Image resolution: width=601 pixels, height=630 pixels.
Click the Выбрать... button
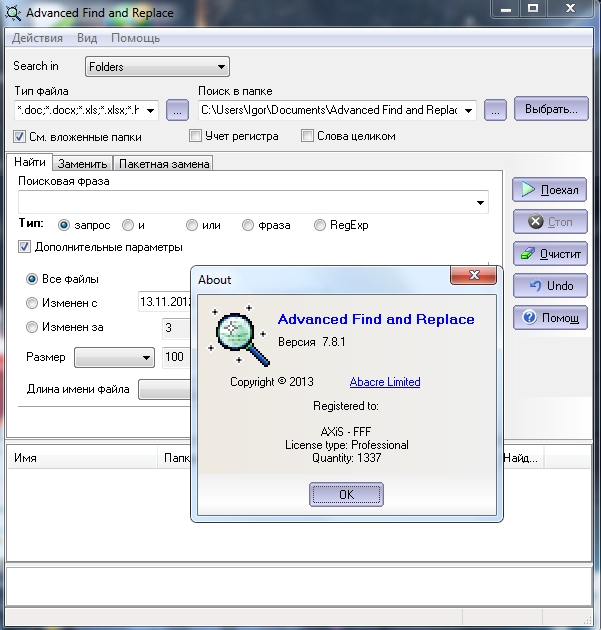tap(551, 109)
